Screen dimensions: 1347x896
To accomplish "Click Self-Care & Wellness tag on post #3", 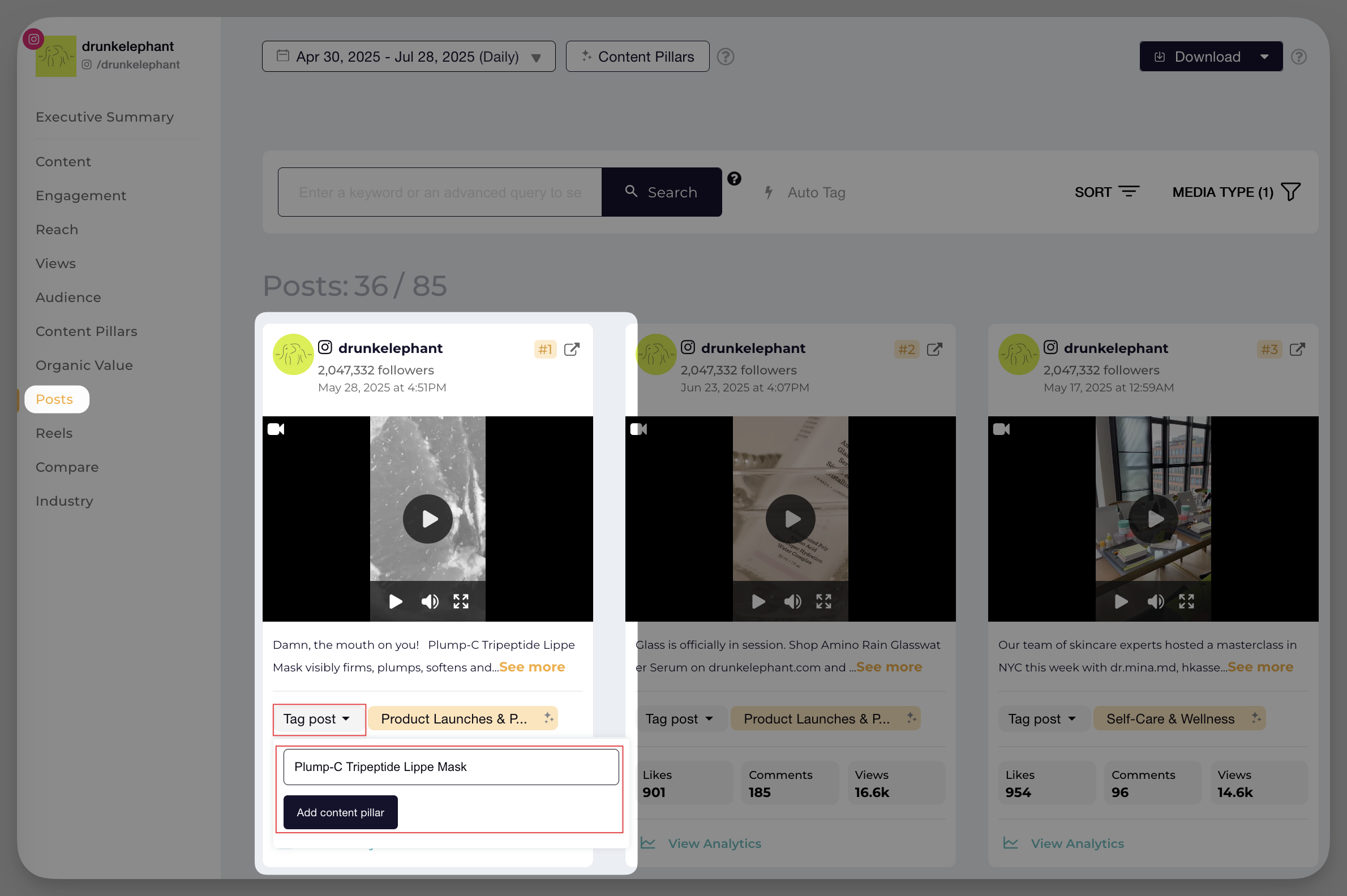I will (1179, 719).
